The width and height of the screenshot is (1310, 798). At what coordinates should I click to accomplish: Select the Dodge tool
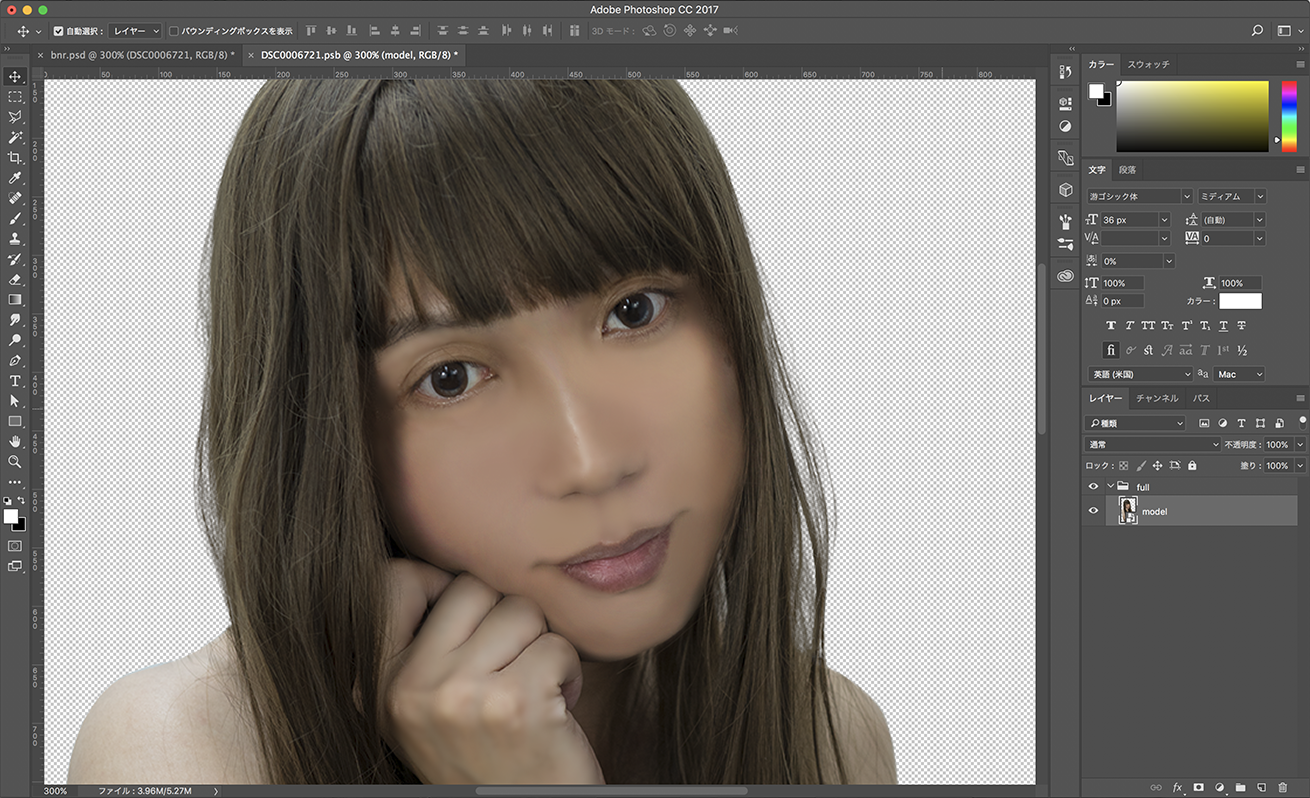point(15,340)
